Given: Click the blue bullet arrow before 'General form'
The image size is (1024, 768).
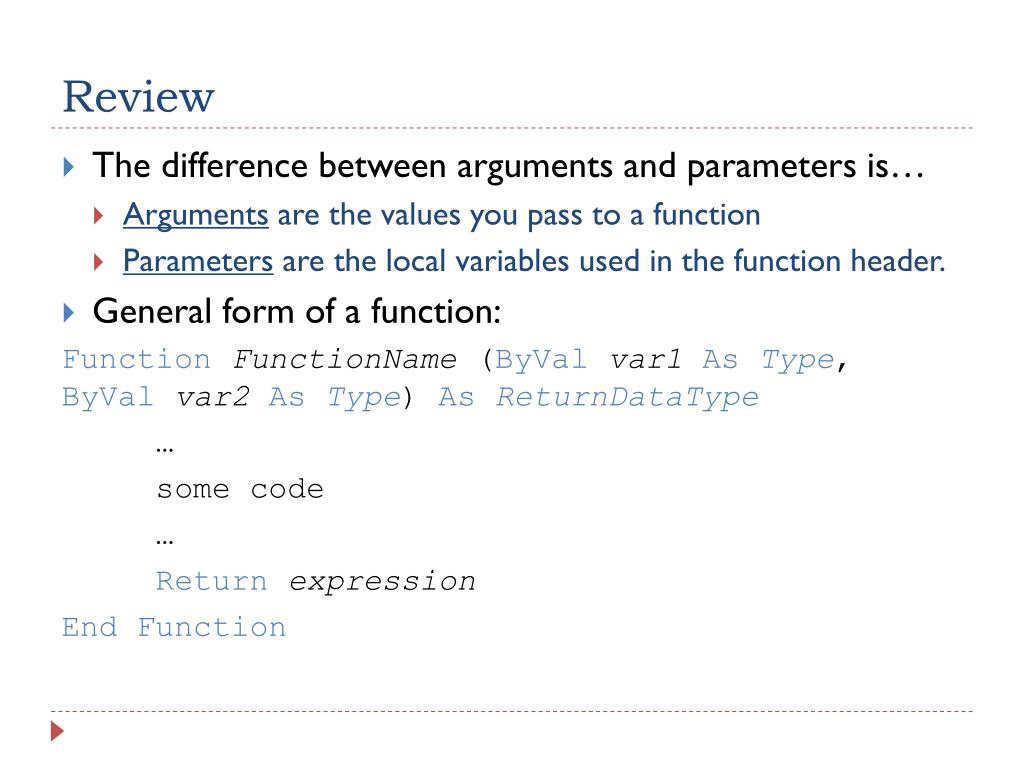Looking at the screenshot, I should 69,312.
